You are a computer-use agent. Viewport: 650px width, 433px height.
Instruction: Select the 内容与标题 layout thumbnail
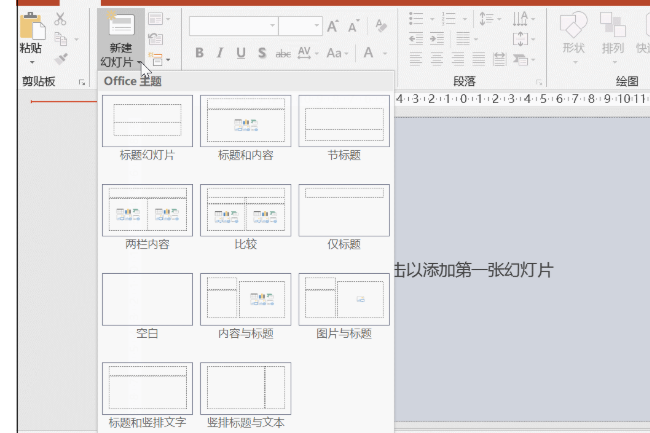pyautogui.click(x=245, y=299)
